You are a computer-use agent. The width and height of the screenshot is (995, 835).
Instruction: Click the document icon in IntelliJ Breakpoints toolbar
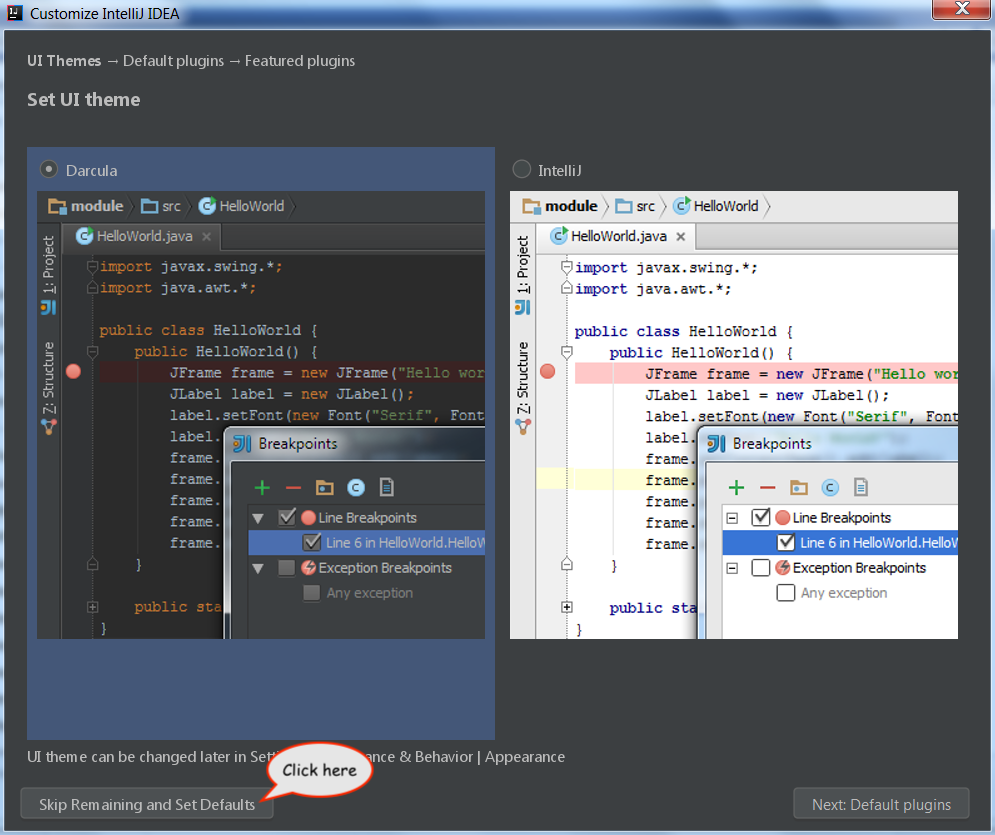(860, 487)
